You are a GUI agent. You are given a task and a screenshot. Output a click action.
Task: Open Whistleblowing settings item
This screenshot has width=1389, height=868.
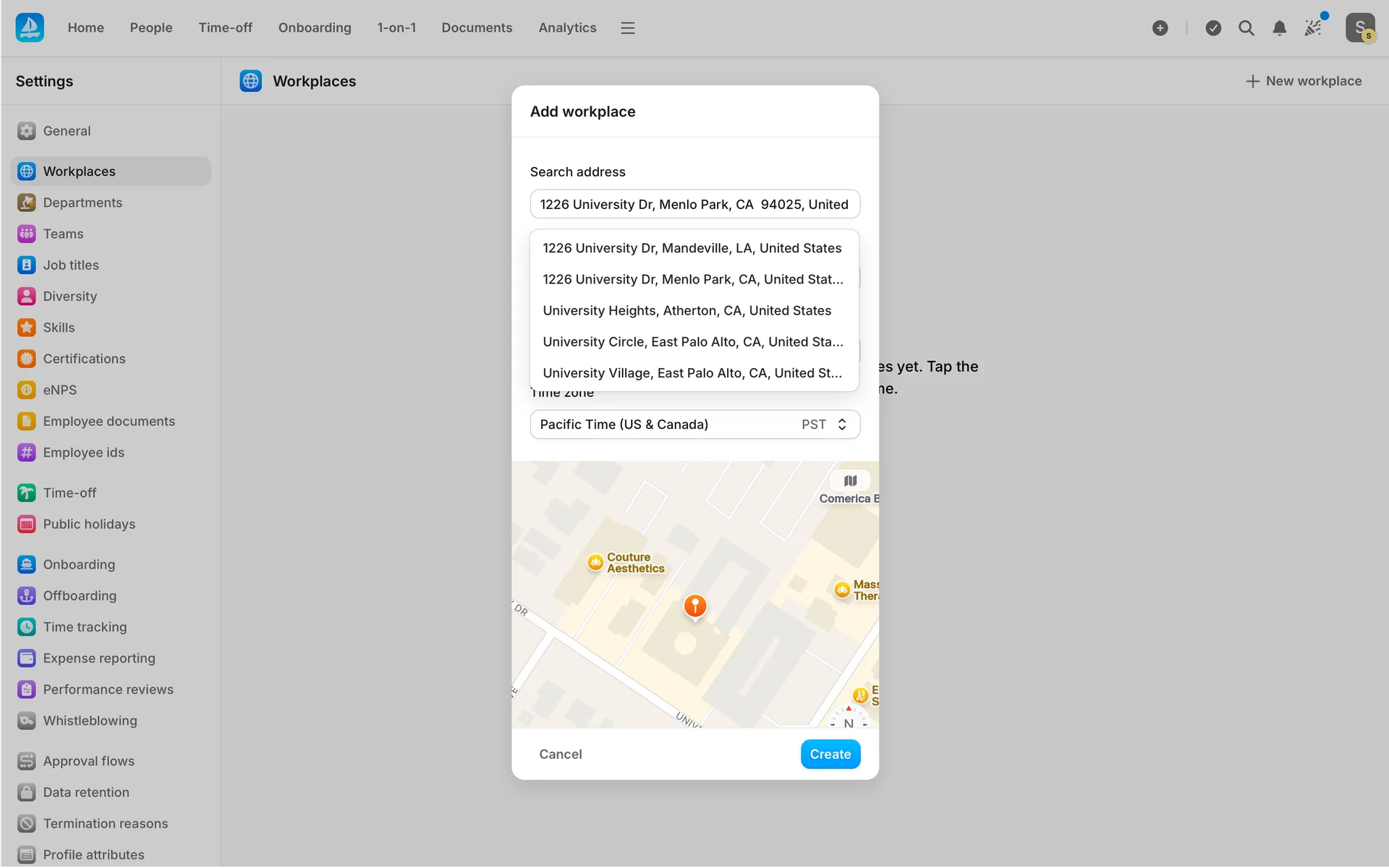[90, 720]
